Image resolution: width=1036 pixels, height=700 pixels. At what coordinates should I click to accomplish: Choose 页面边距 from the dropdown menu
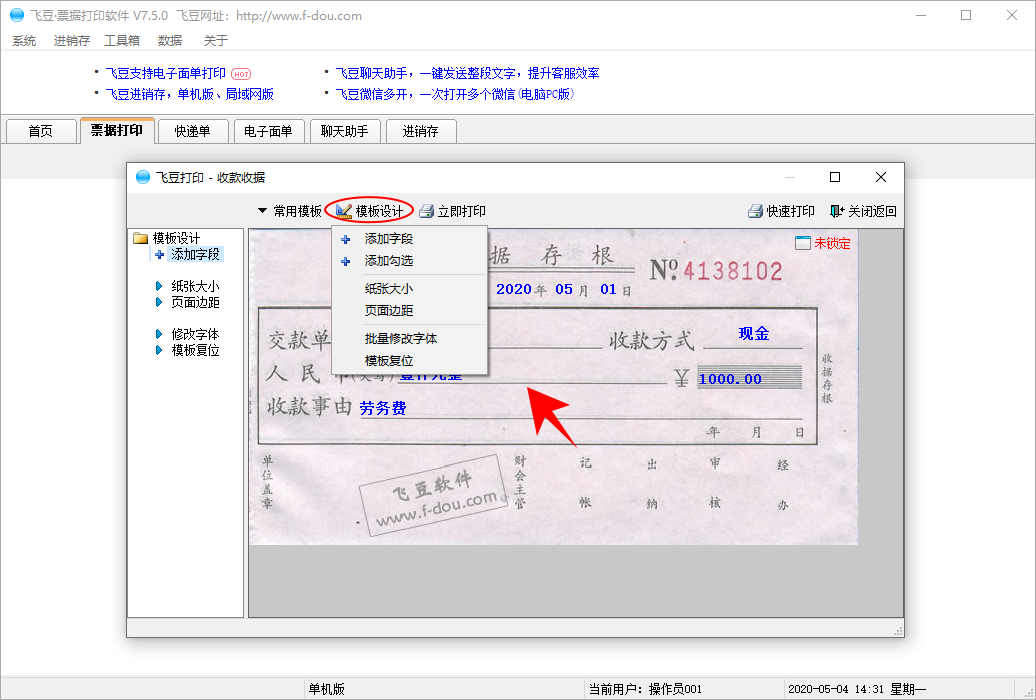point(410,311)
